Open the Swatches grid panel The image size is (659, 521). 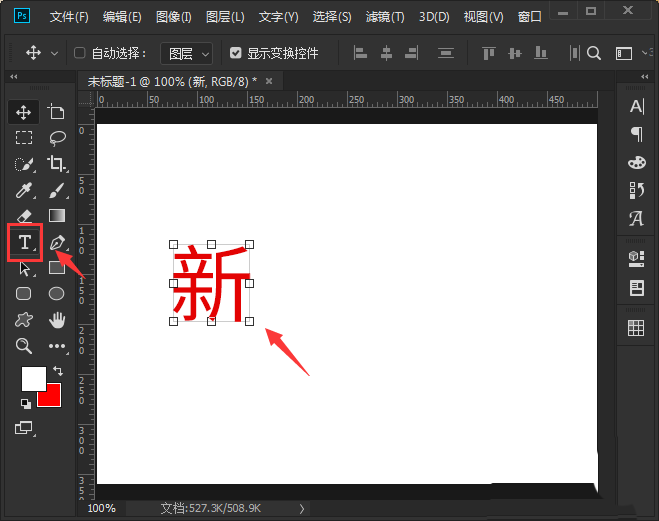point(636,328)
